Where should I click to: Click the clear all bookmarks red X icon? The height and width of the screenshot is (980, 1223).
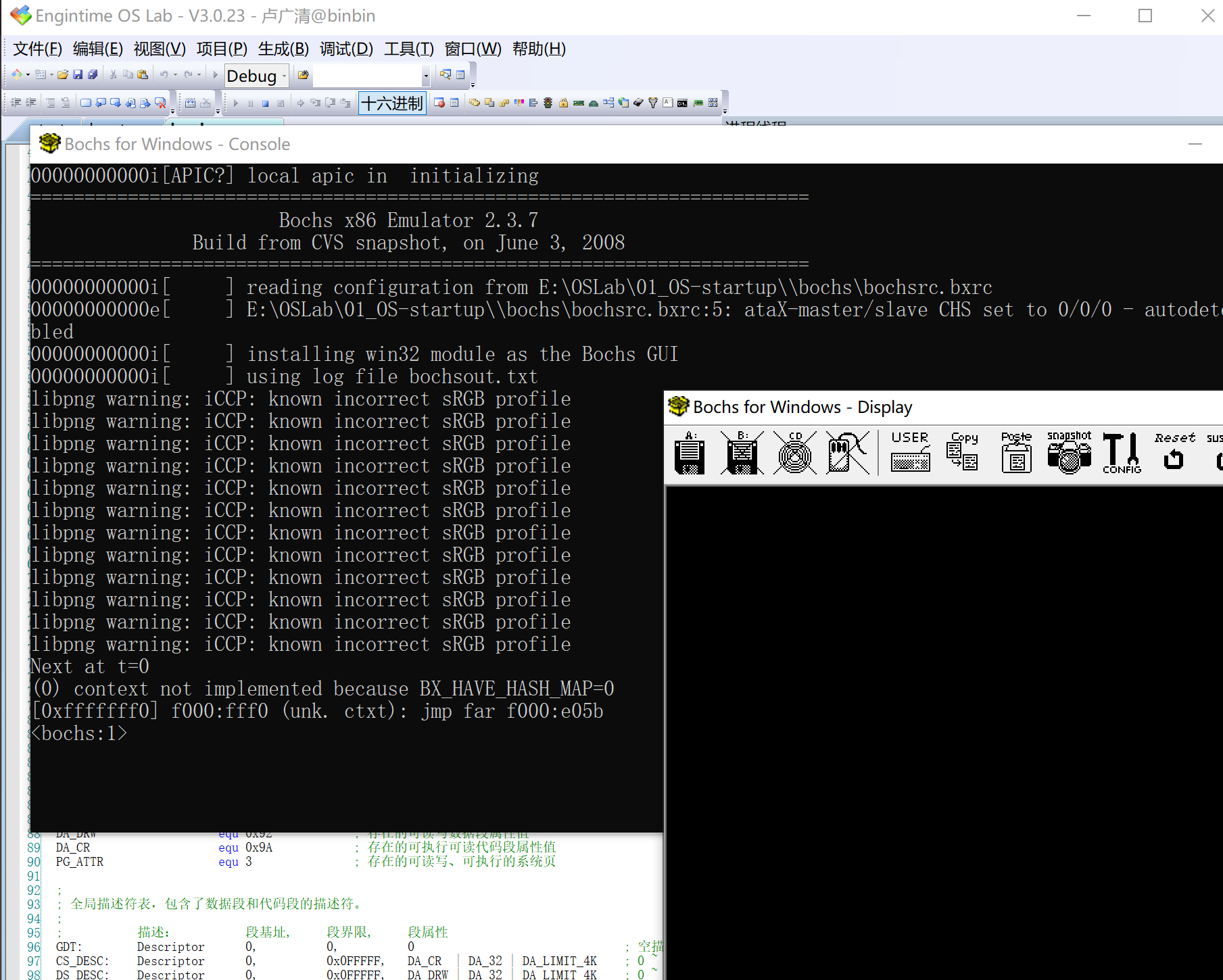pyautogui.click(x=160, y=103)
